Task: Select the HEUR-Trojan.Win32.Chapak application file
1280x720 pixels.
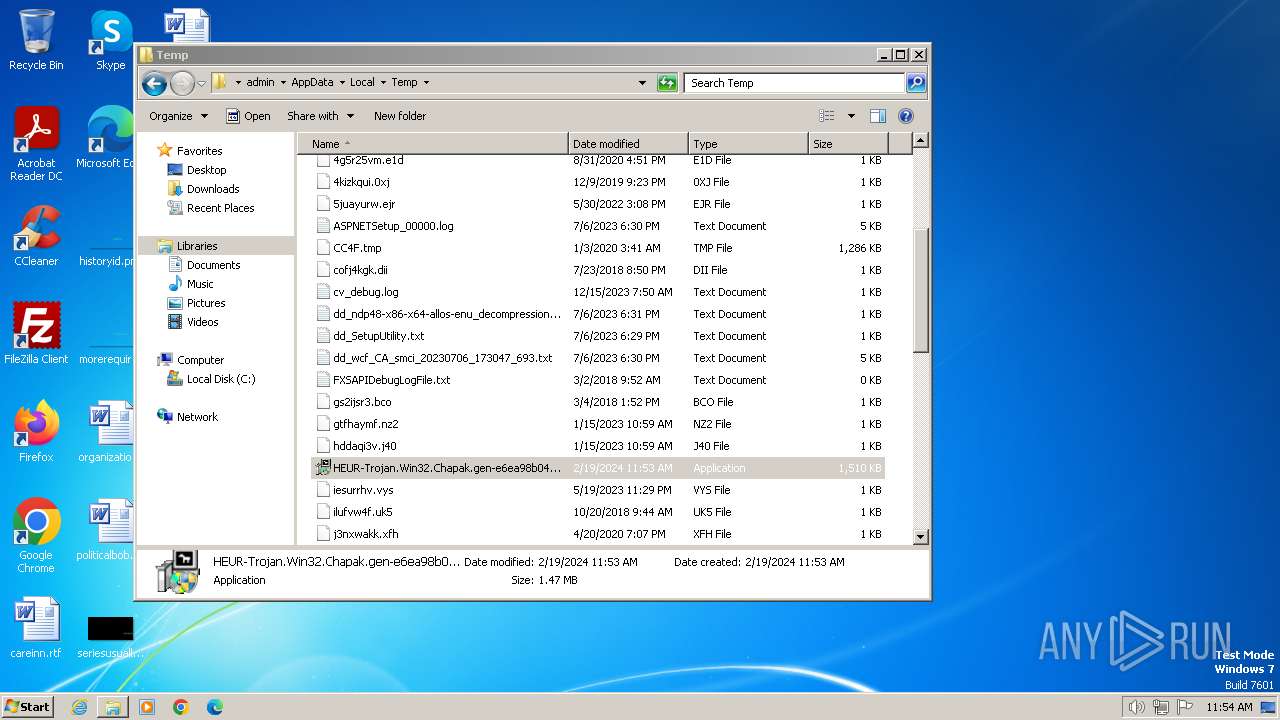Action: coord(598,468)
